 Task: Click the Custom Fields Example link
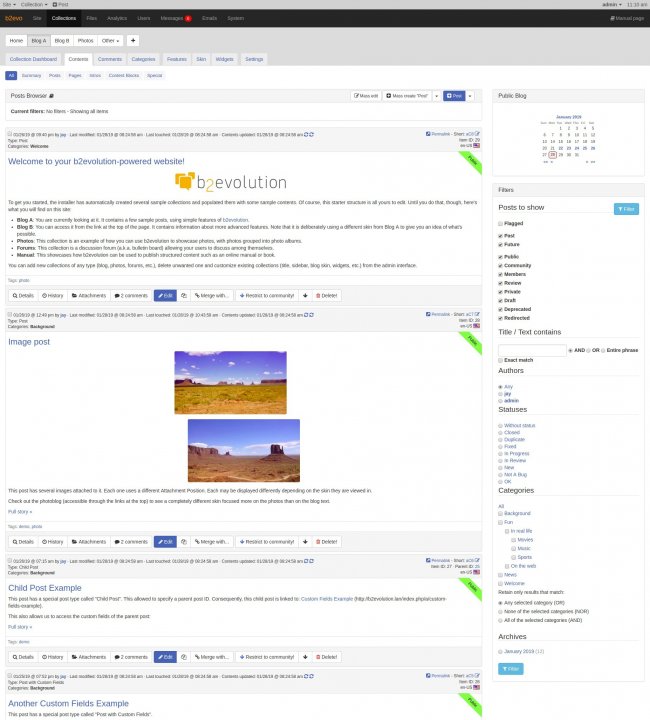click(327, 599)
